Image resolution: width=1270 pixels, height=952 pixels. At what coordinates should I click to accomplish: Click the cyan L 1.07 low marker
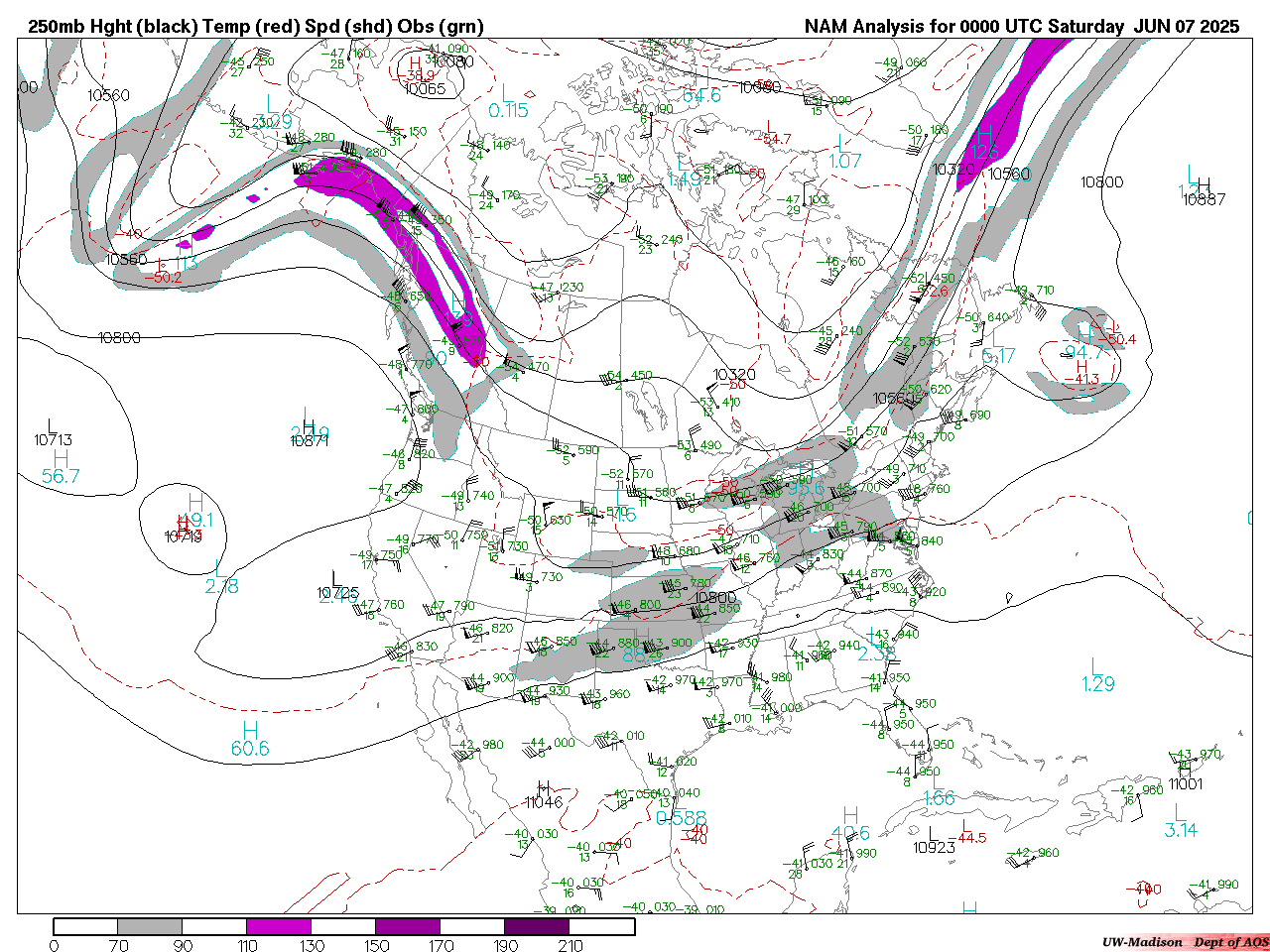[x=844, y=152]
